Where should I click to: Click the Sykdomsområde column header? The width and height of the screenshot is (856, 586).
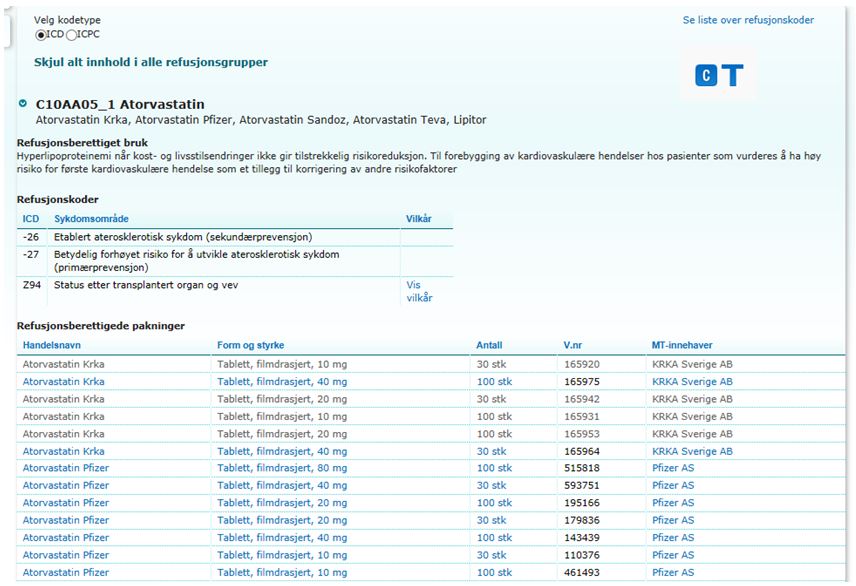[92, 219]
